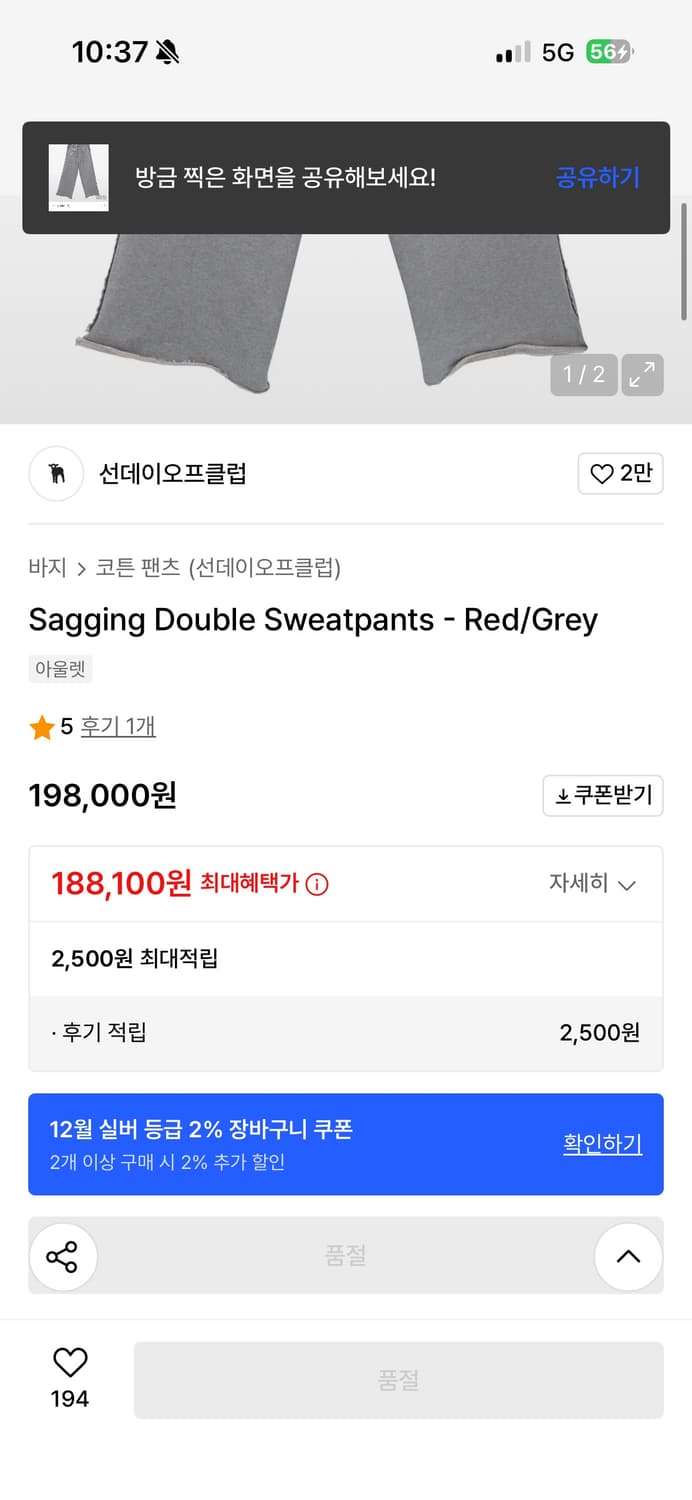
Task: Tap the star icon next to rating 5
Action: click(x=42, y=726)
